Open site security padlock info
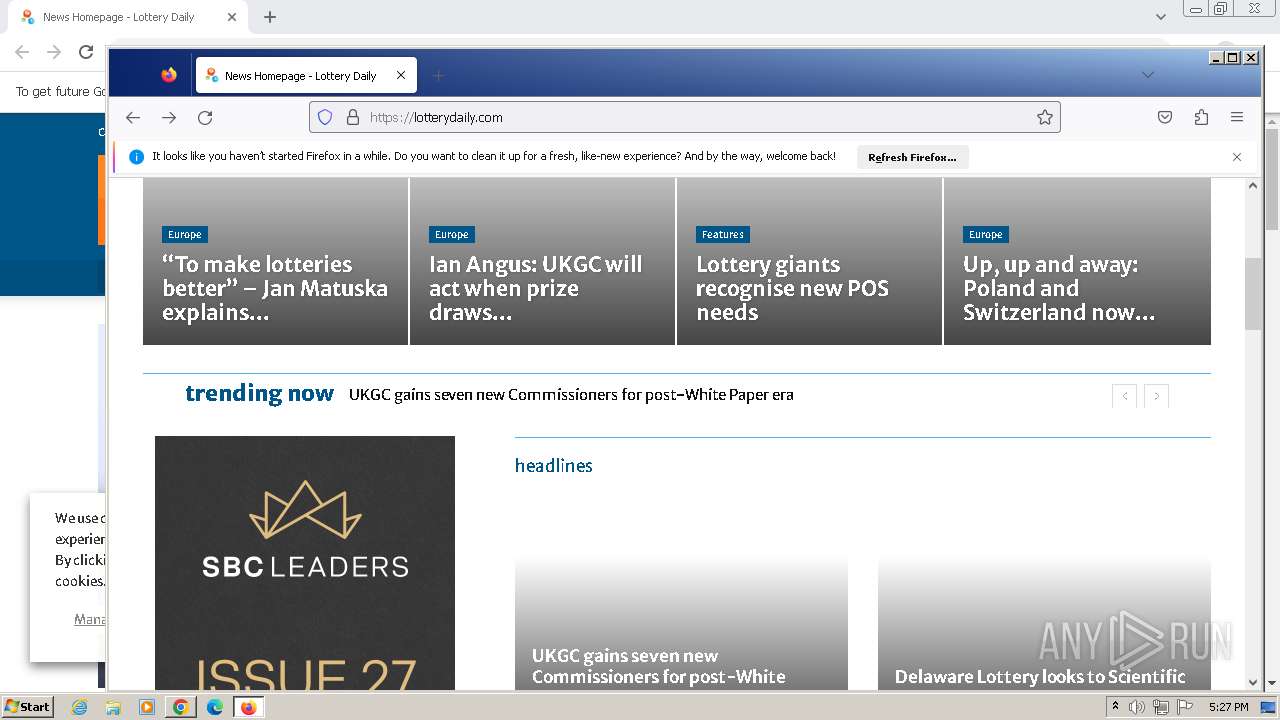 point(352,117)
